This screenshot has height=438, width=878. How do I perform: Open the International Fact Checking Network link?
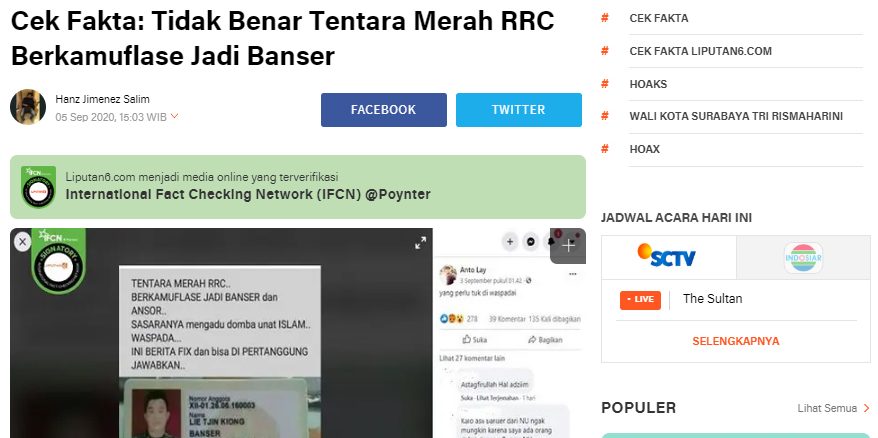click(x=248, y=194)
